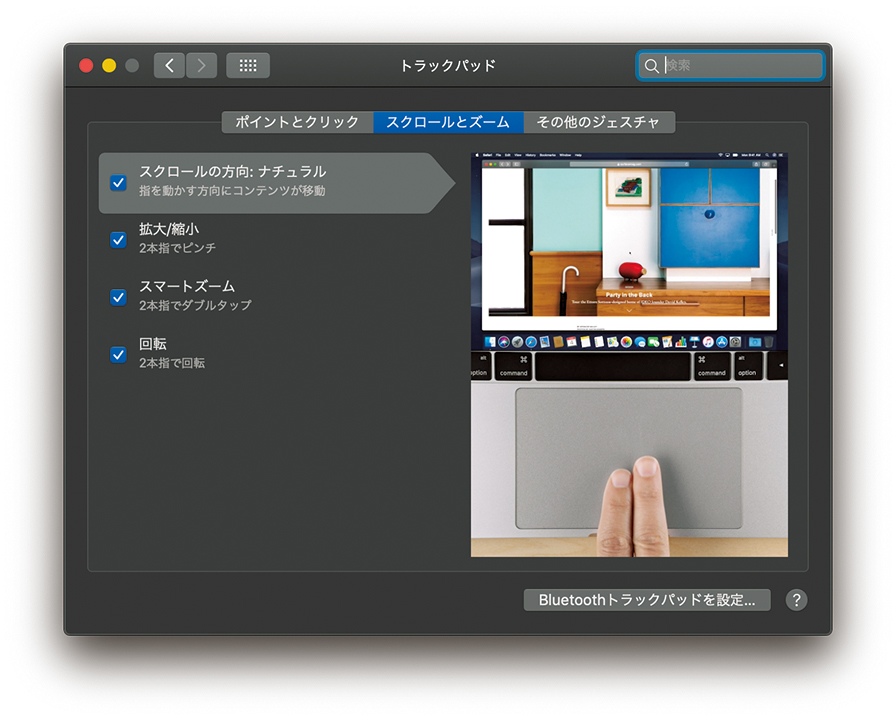The height and width of the screenshot is (720, 896).
Task: Turn off the 回転 checkbox
Action: click(x=118, y=354)
